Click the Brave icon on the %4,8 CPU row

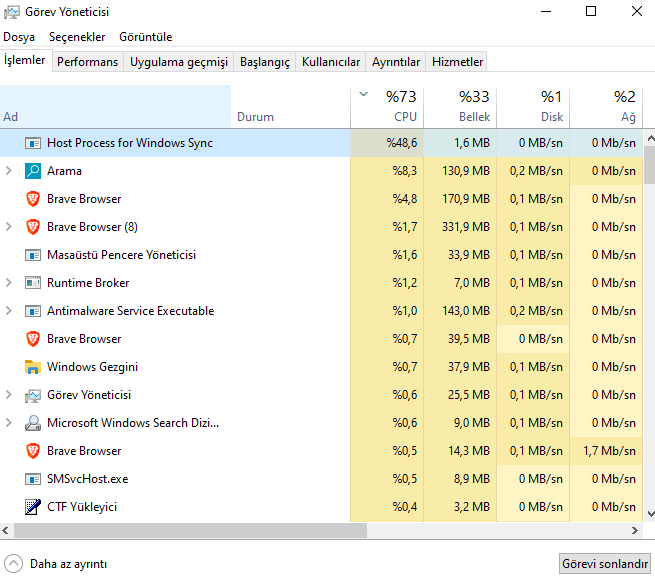pos(33,199)
